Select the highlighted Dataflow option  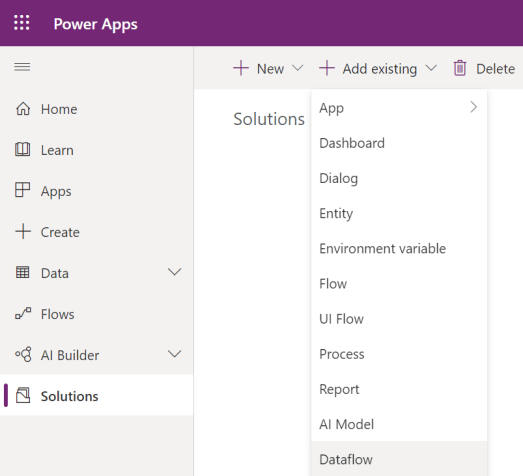(x=399, y=459)
